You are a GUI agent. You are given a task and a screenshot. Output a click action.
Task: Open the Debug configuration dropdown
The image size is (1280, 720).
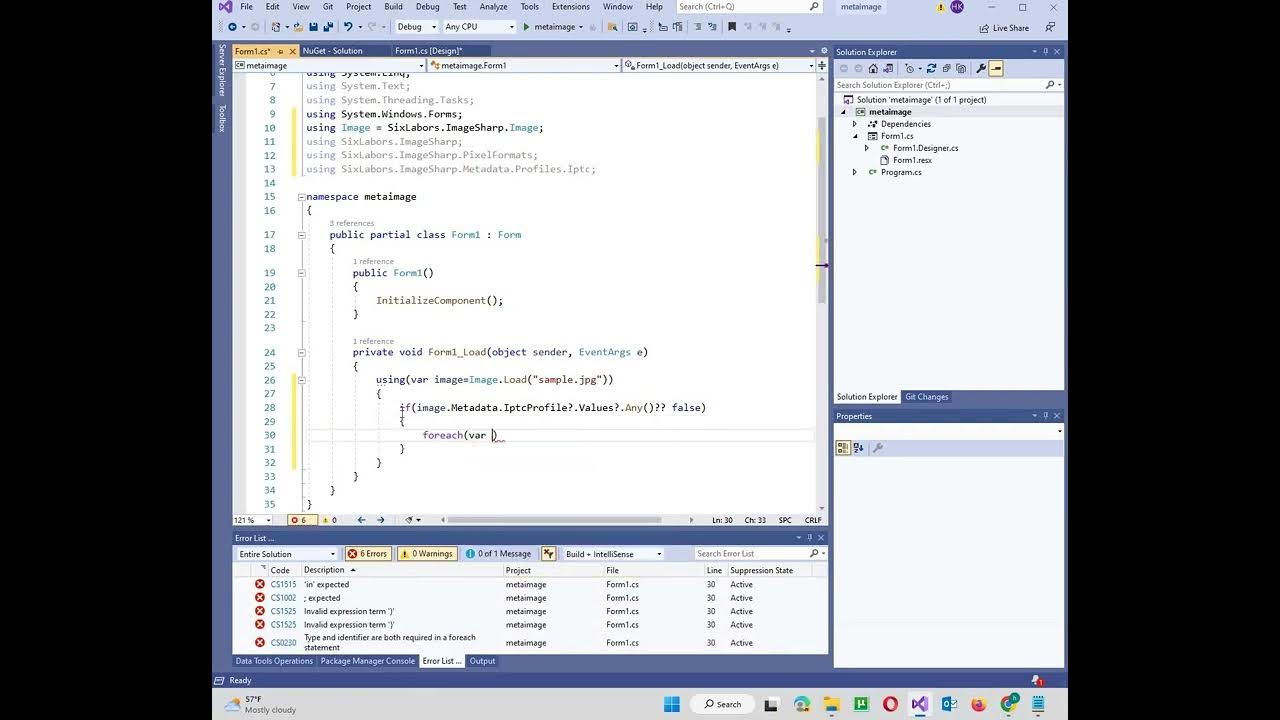[415, 27]
